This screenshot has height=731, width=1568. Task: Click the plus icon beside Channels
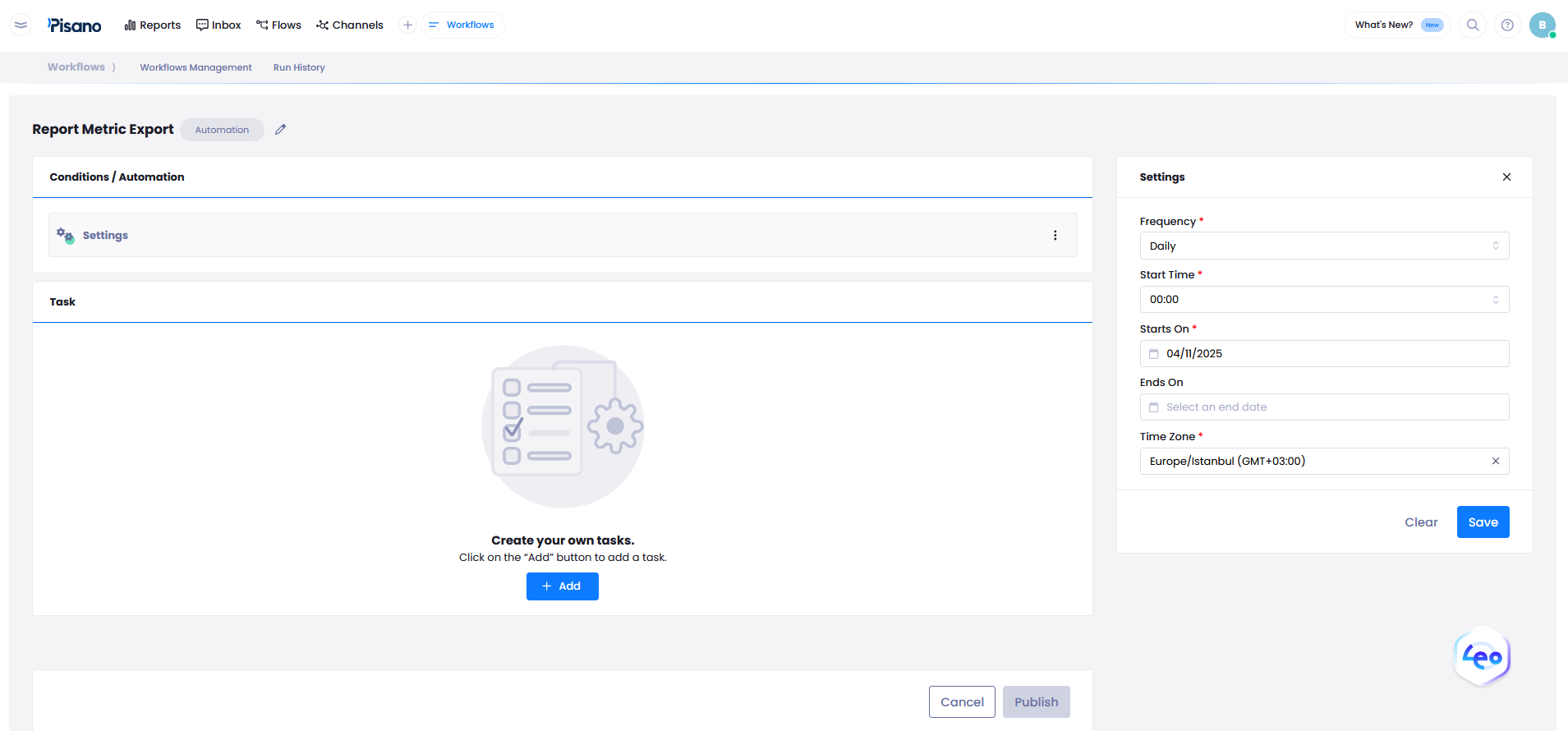(x=407, y=25)
